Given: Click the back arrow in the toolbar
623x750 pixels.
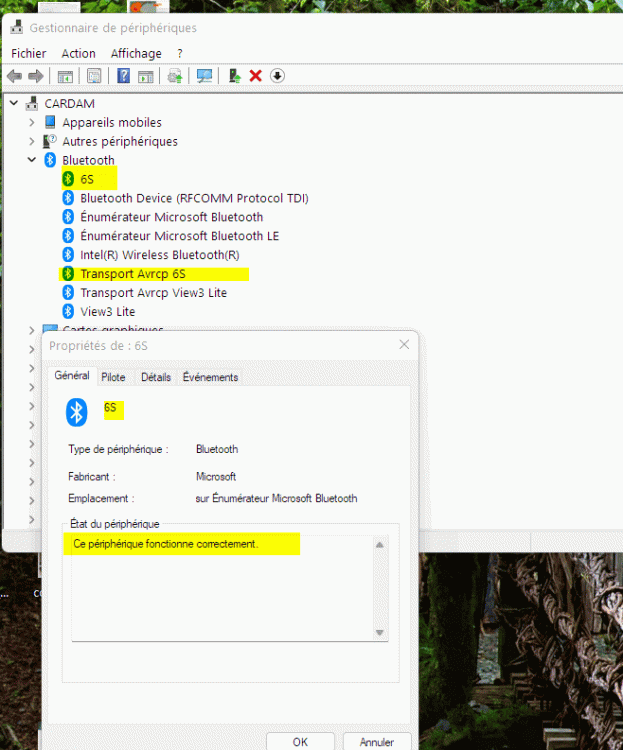Looking at the screenshot, I should click(14, 76).
